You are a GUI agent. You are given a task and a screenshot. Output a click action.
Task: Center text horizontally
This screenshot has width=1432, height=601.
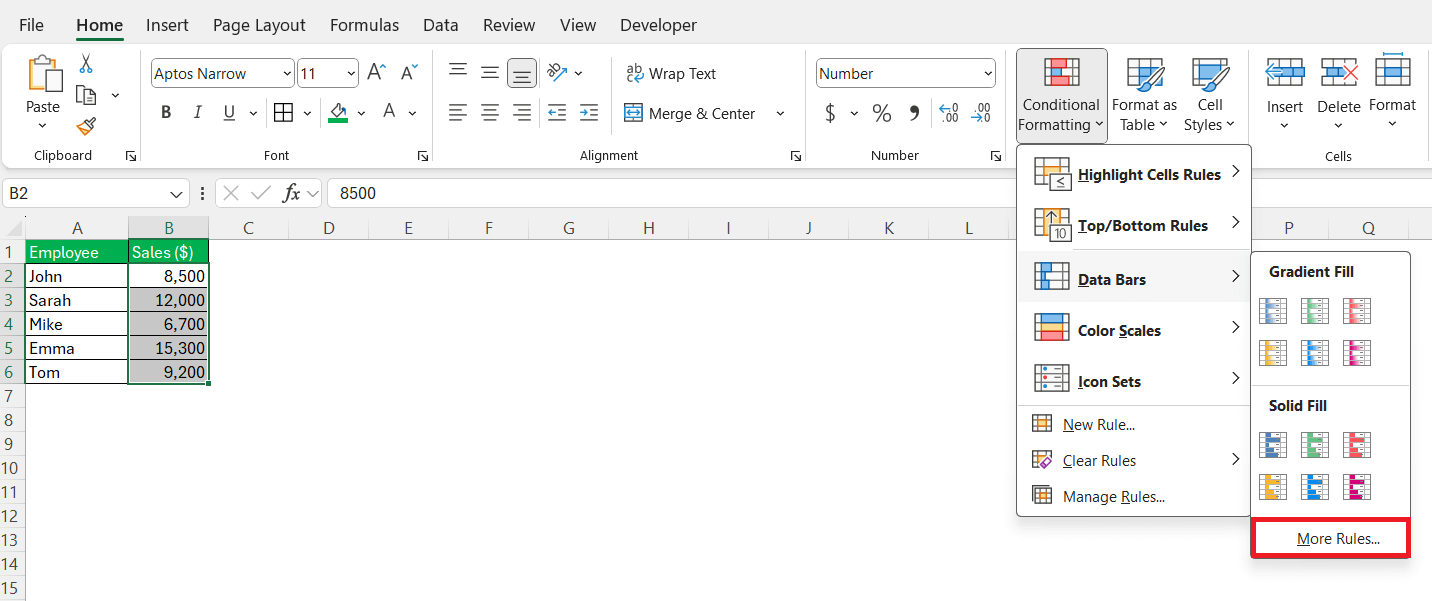[x=490, y=113]
